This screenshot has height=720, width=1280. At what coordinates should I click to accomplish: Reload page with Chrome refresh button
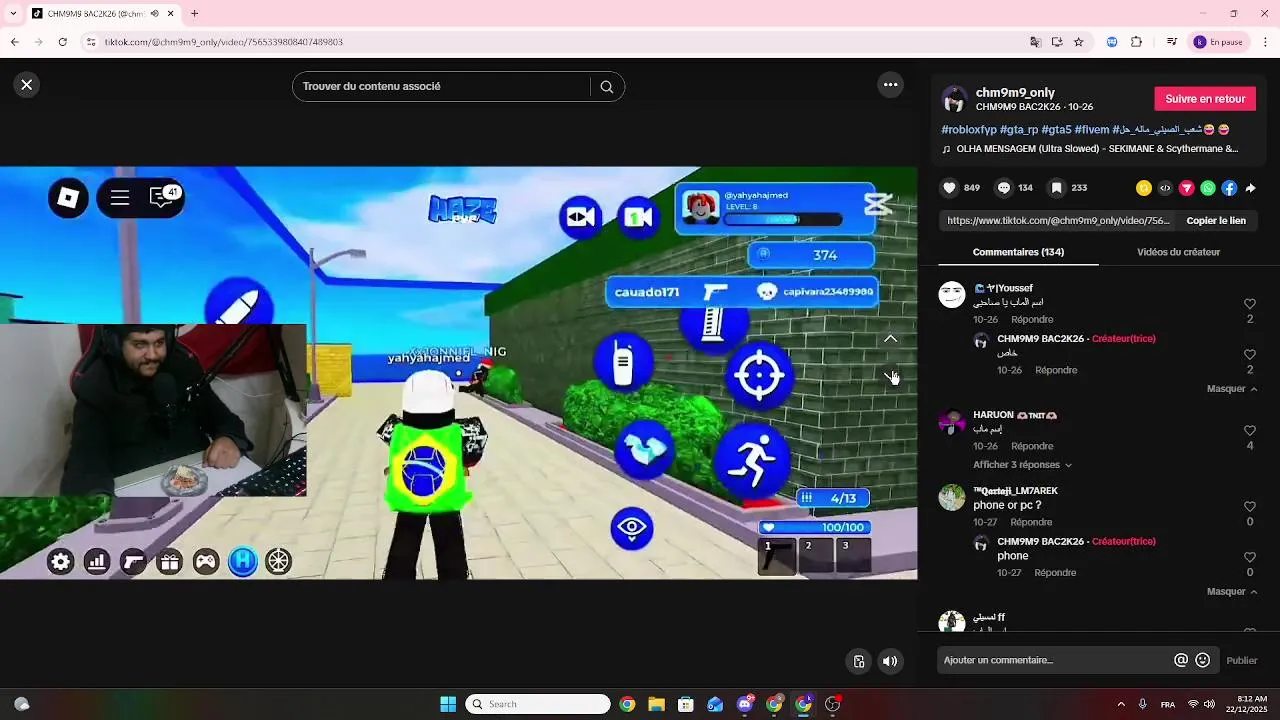point(62,42)
